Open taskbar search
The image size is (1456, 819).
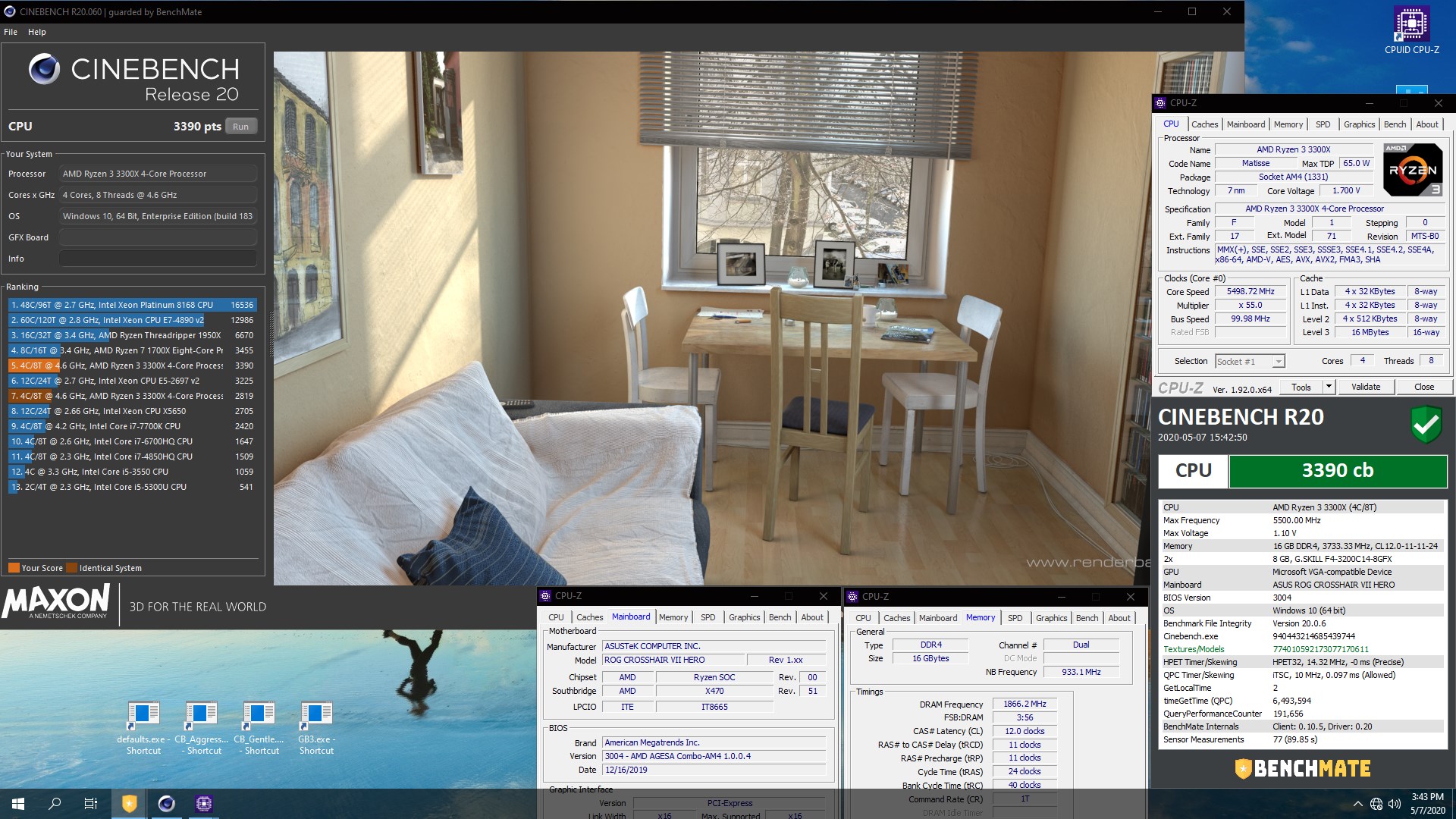coord(55,803)
